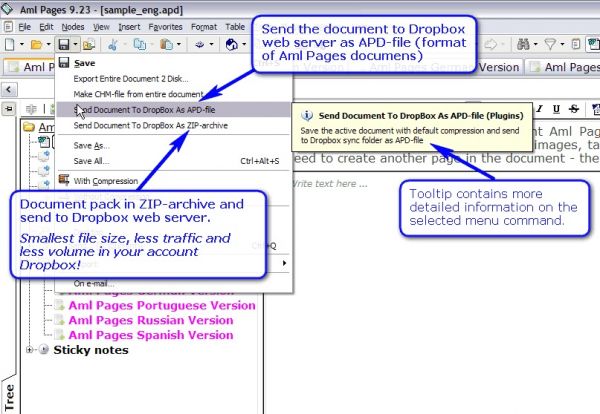The image size is (600, 414).
Task: Toggle Italic formatting
Action: click(539, 109)
